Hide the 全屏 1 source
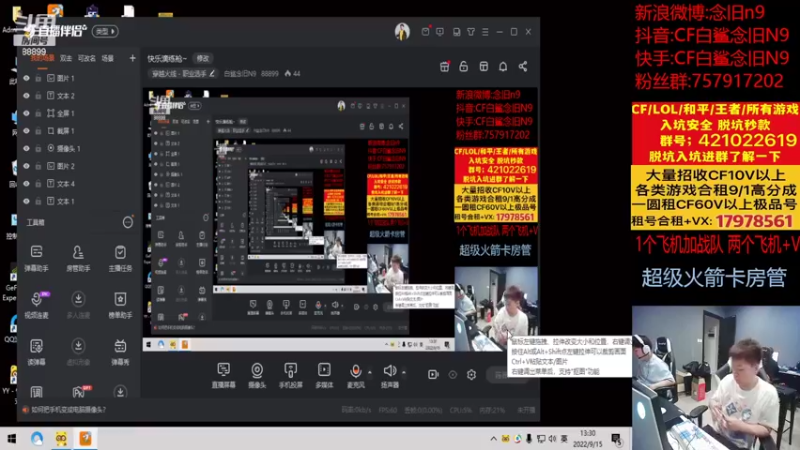Viewport: 800px width, 450px height. 27,113
